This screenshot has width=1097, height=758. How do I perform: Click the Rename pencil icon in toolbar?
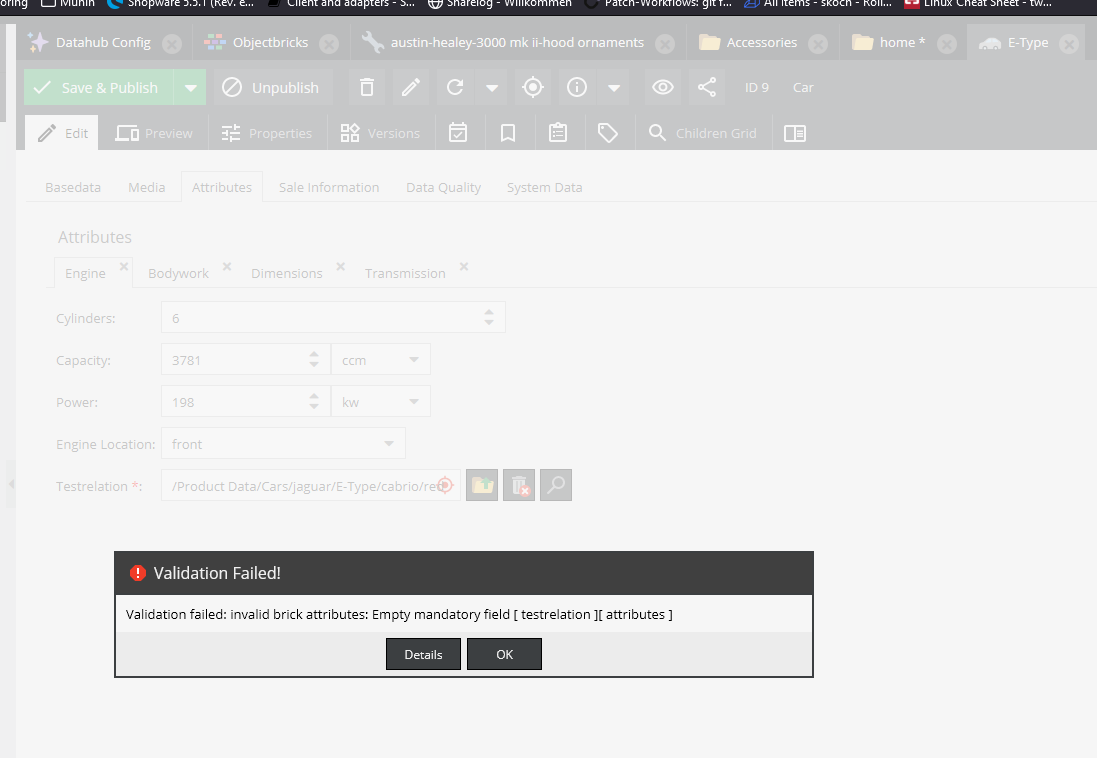click(410, 87)
